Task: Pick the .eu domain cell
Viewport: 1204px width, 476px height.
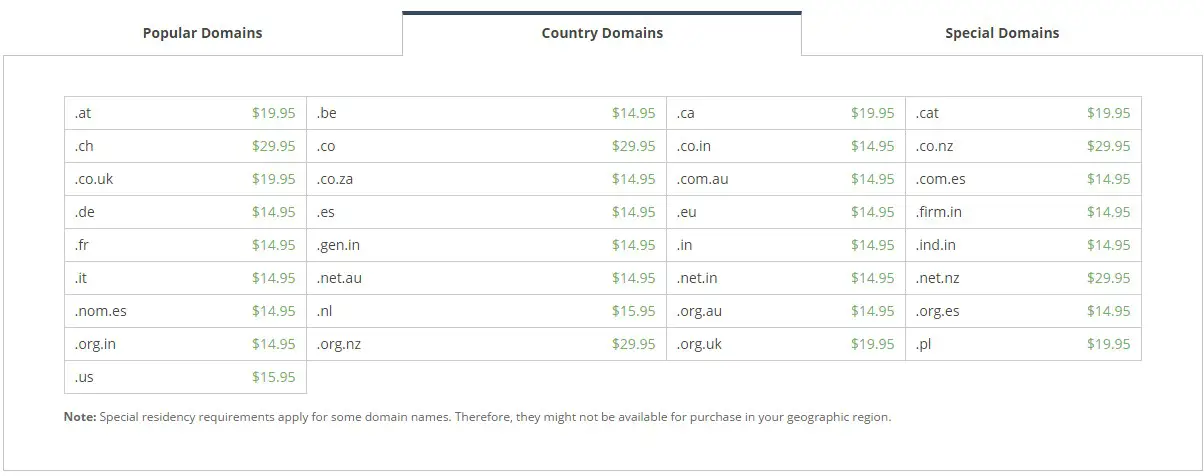Action: tap(786, 212)
